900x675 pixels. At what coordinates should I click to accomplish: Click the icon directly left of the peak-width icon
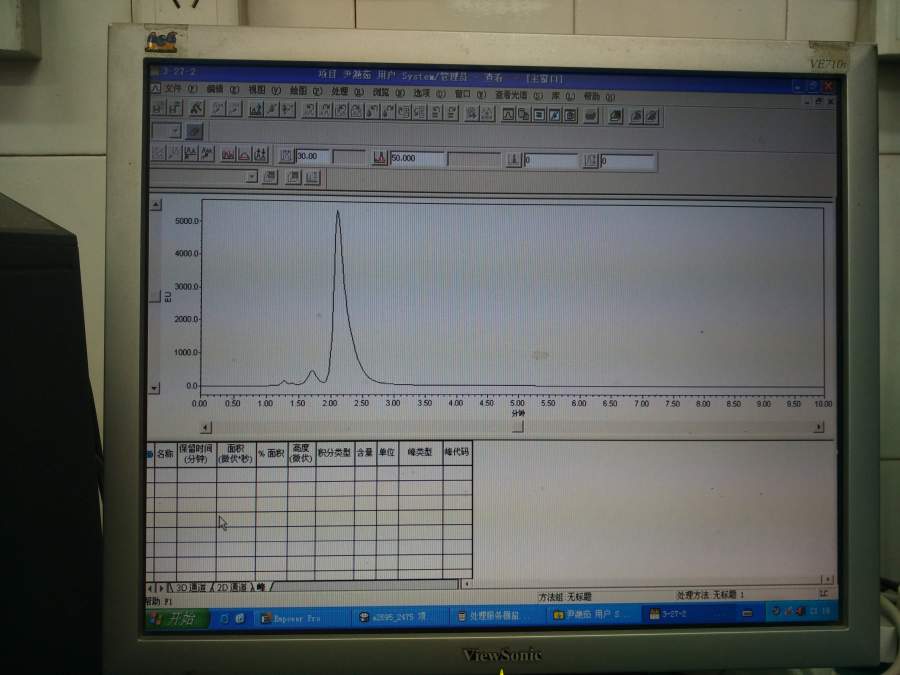(261, 154)
